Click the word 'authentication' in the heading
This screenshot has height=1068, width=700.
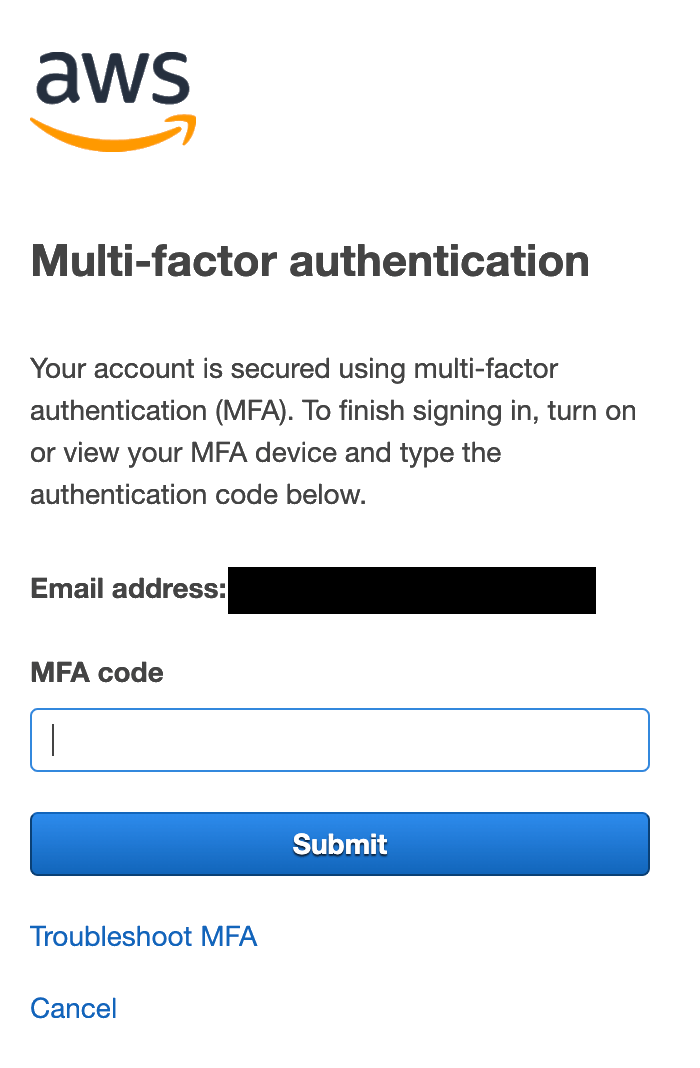tap(439, 262)
